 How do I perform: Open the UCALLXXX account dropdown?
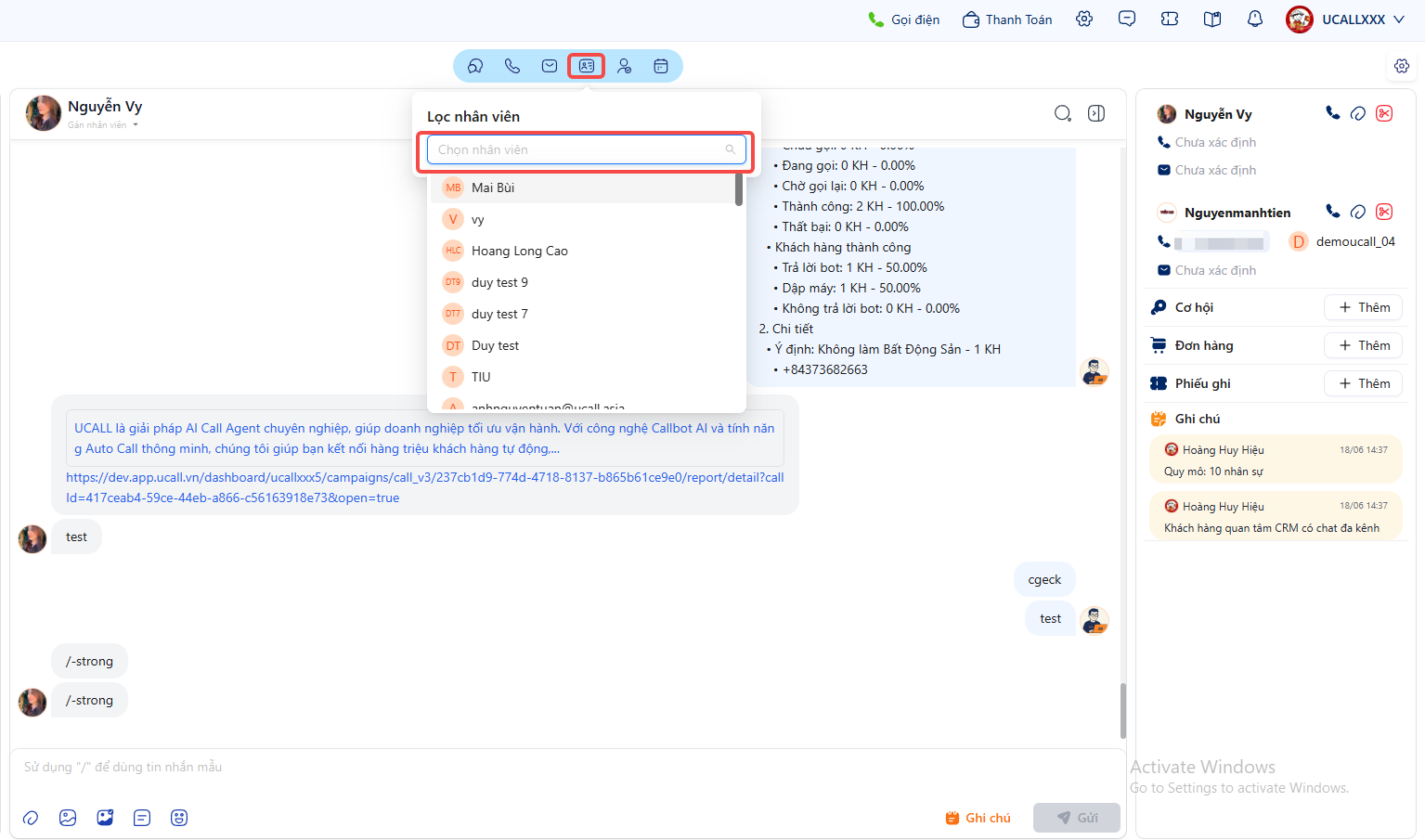[1346, 19]
